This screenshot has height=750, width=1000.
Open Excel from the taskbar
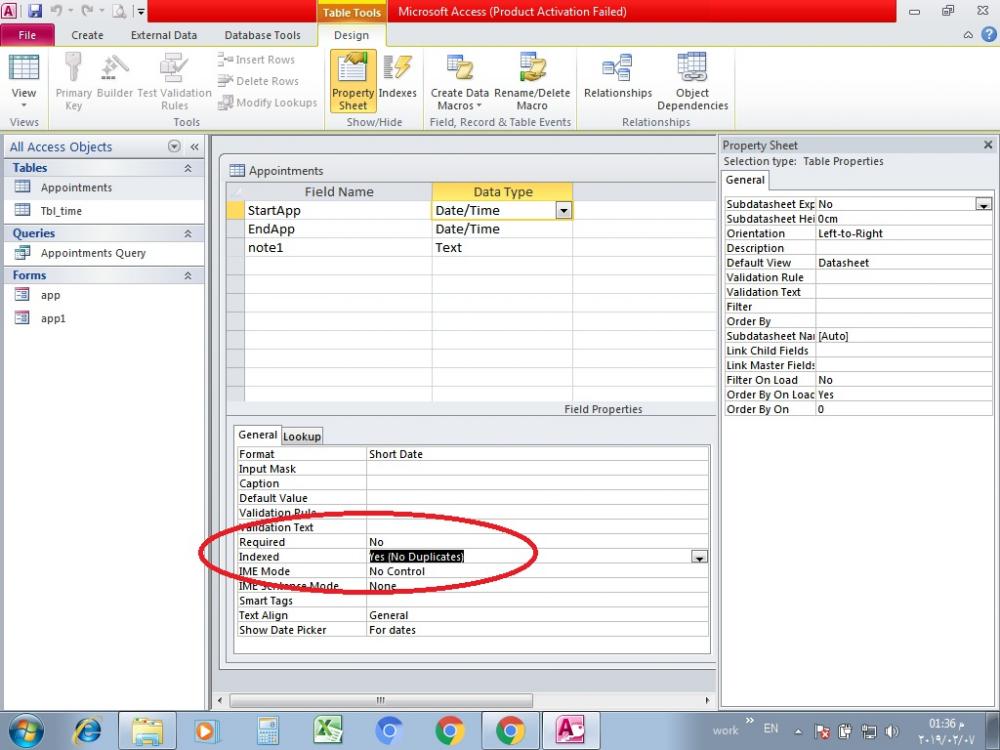coord(327,731)
